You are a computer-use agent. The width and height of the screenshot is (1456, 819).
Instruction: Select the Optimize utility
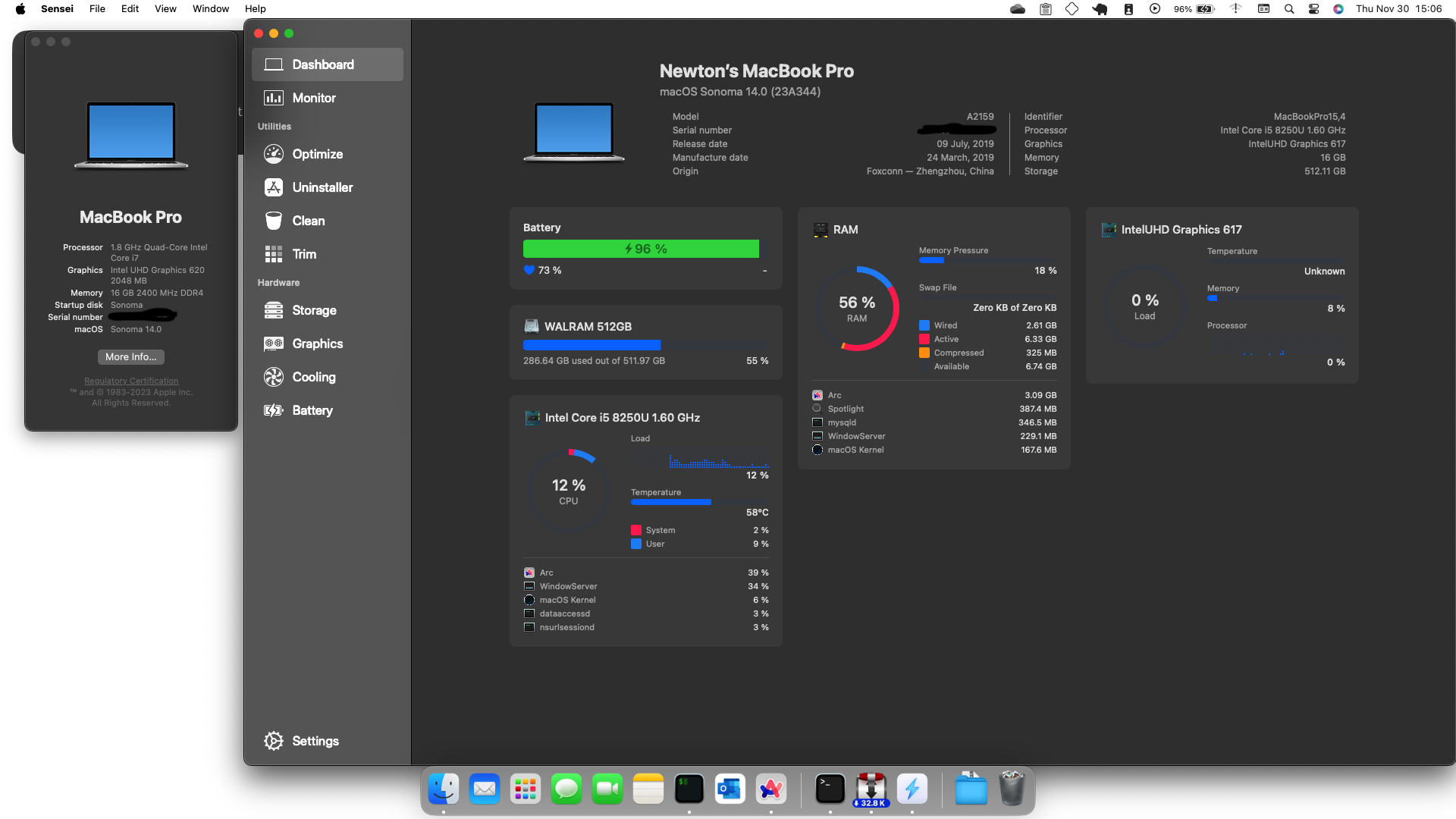click(x=317, y=154)
